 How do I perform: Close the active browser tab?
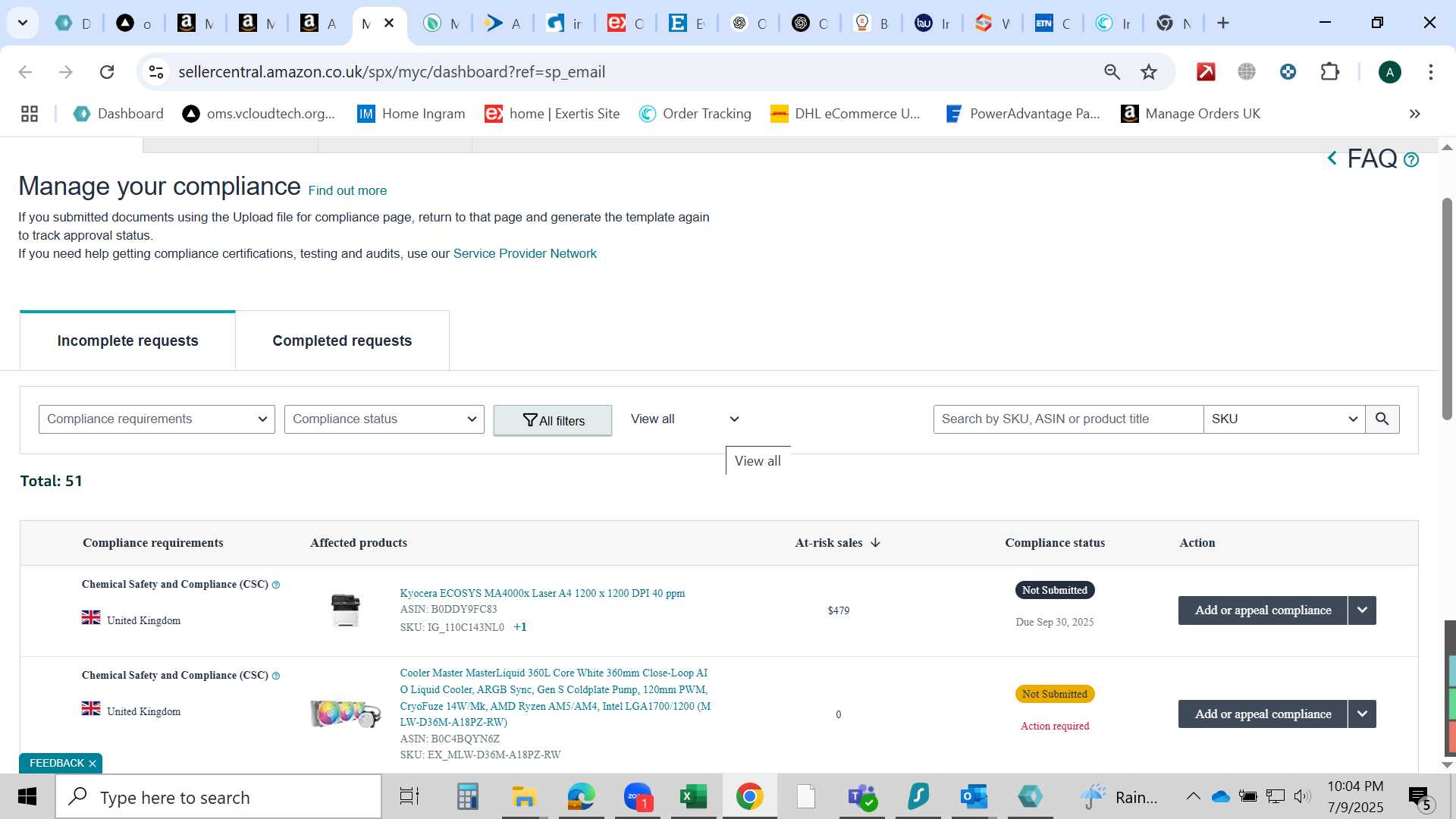click(x=389, y=24)
